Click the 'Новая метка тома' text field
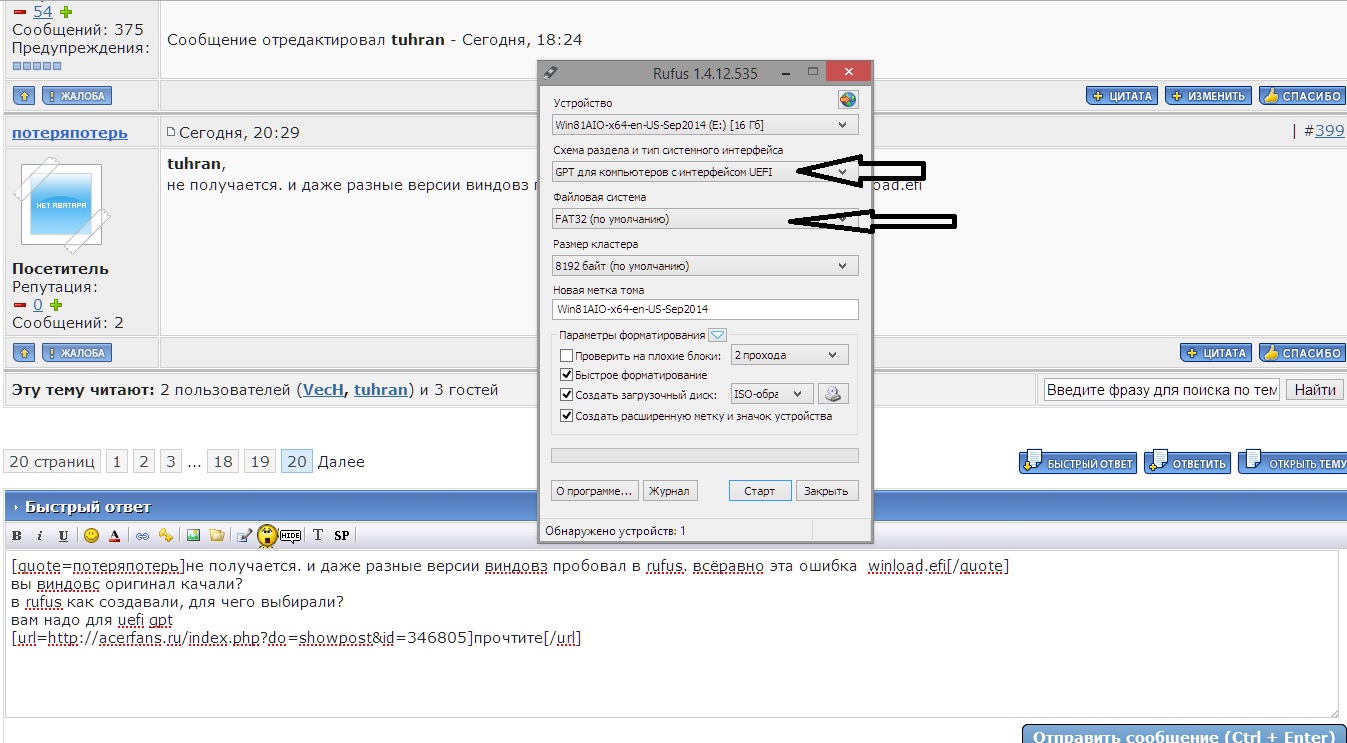Image resolution: width=1347 pixels, height=743 pixels. pyautogui.click(x=705, y=309)
